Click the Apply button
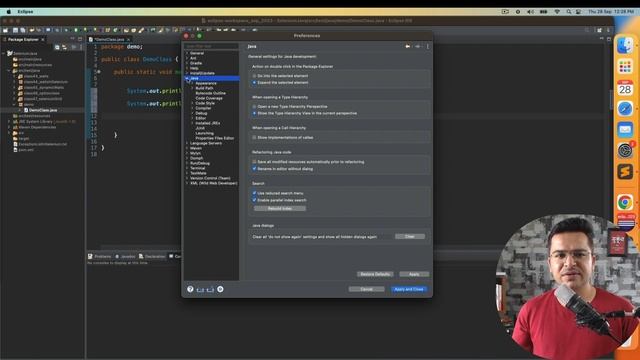 [x=414, y=274]
